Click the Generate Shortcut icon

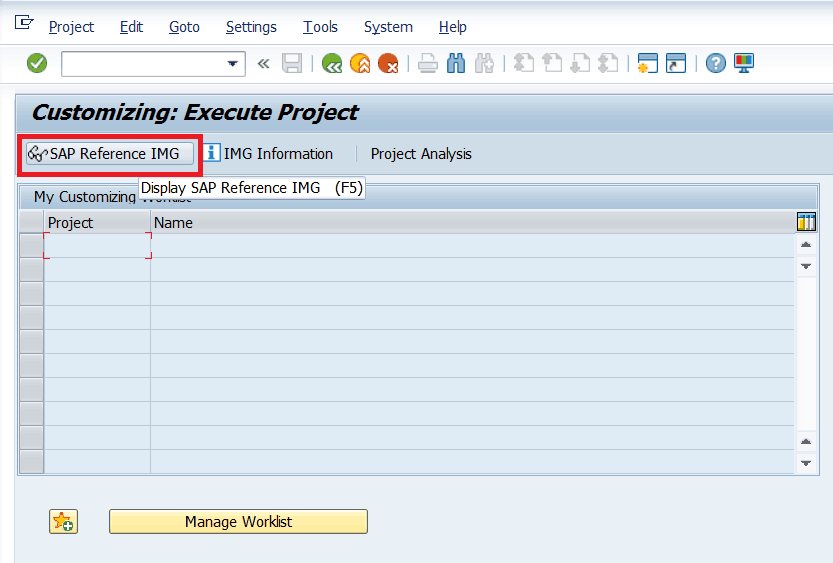[x=676, y=63]
